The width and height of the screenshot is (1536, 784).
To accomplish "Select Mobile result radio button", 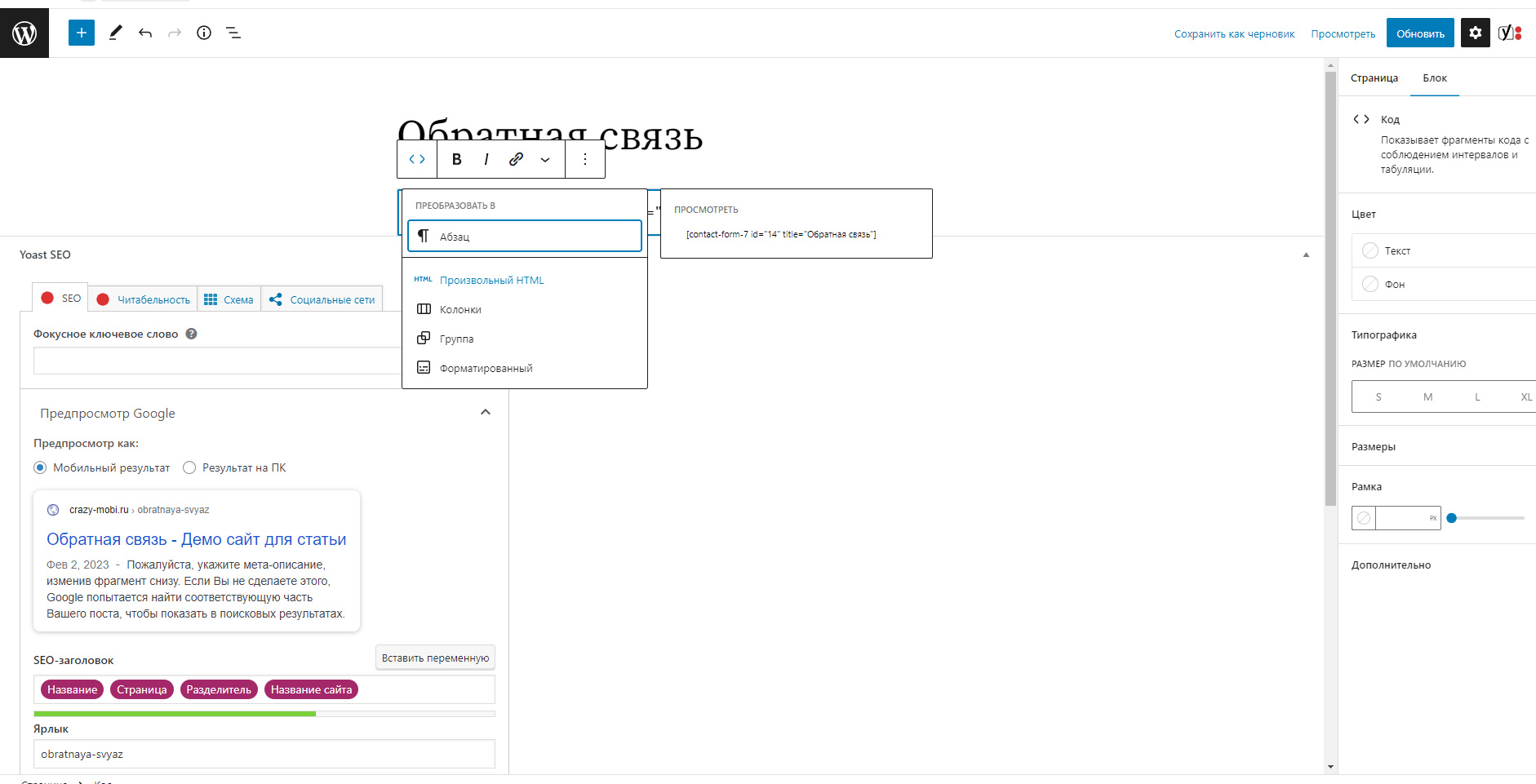I will click(x=40, y=467).
